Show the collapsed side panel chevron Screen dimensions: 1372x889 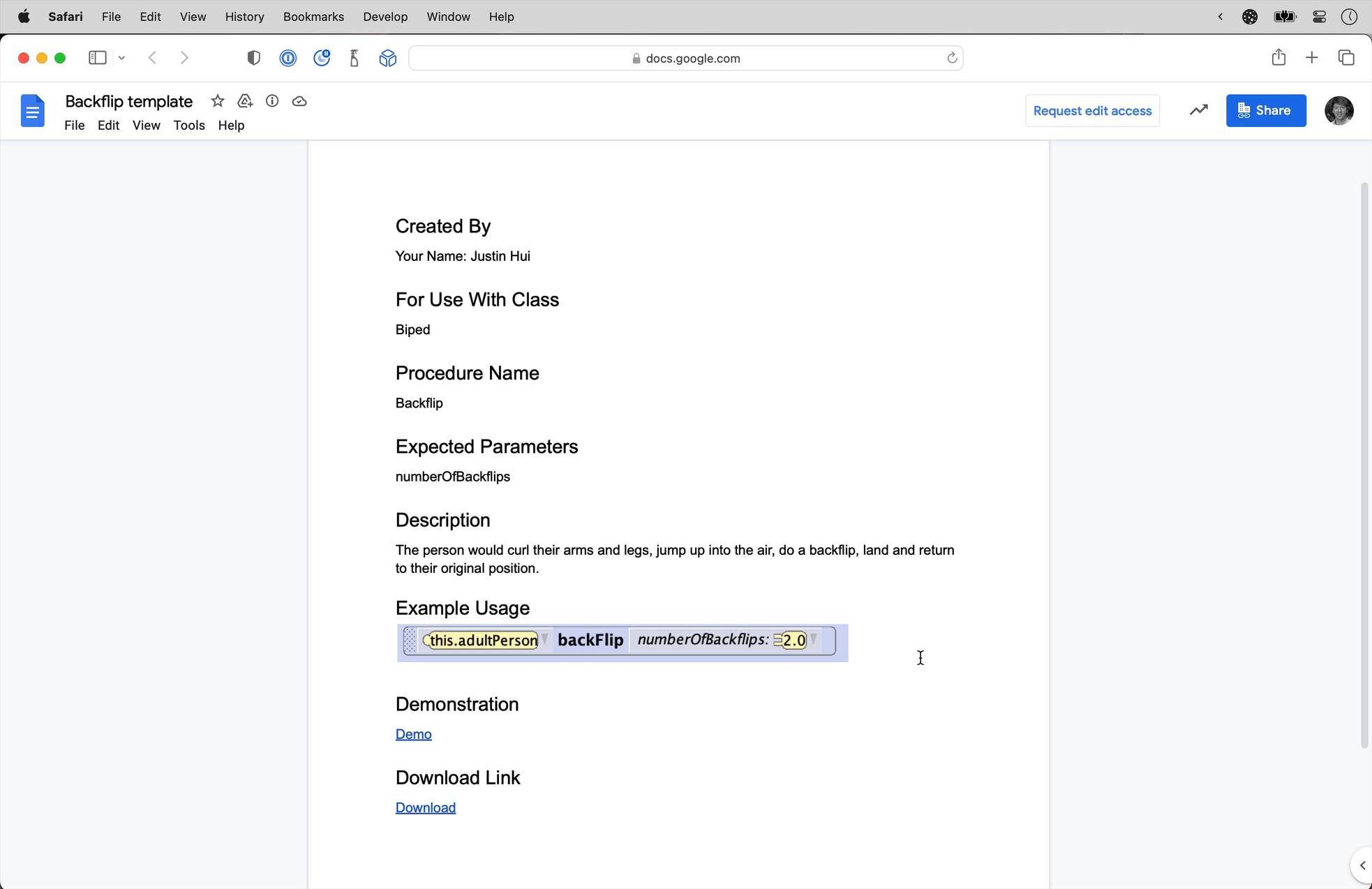click(1362, 865)
